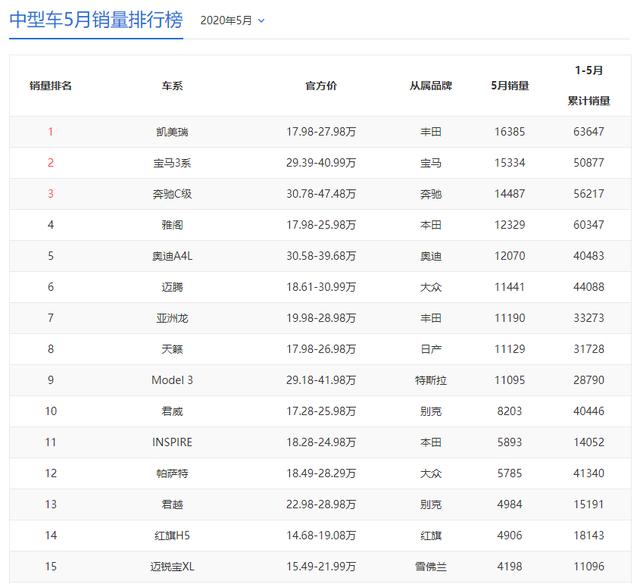Image resolution: width=640 pixels, height=584 pixels.
Task: Select the 帕萨特 series name
Action: pyautogui.click(x=172, y=473)
